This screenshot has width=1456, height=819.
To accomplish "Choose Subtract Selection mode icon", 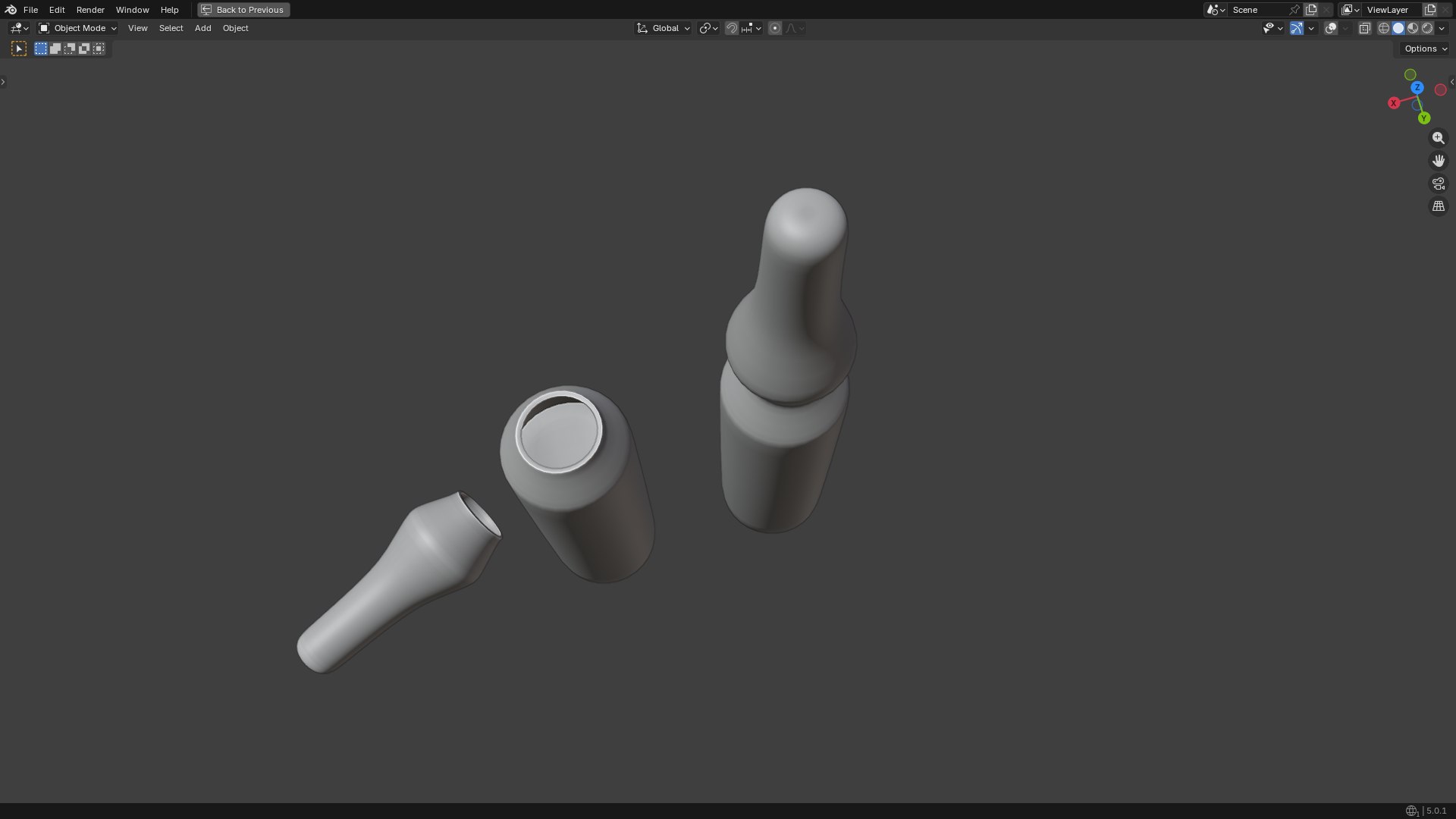I will pyautogui.click(x=70, y=49).
